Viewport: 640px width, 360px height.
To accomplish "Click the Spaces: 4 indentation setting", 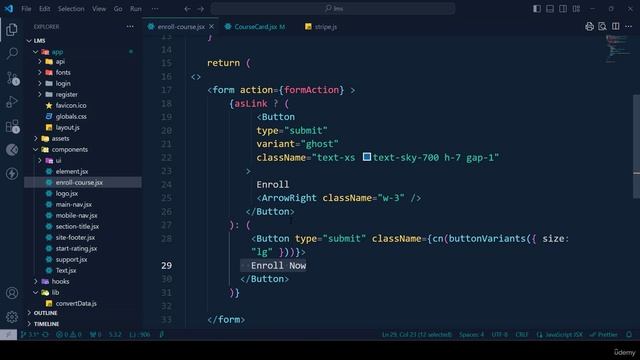I will (471, 334).
